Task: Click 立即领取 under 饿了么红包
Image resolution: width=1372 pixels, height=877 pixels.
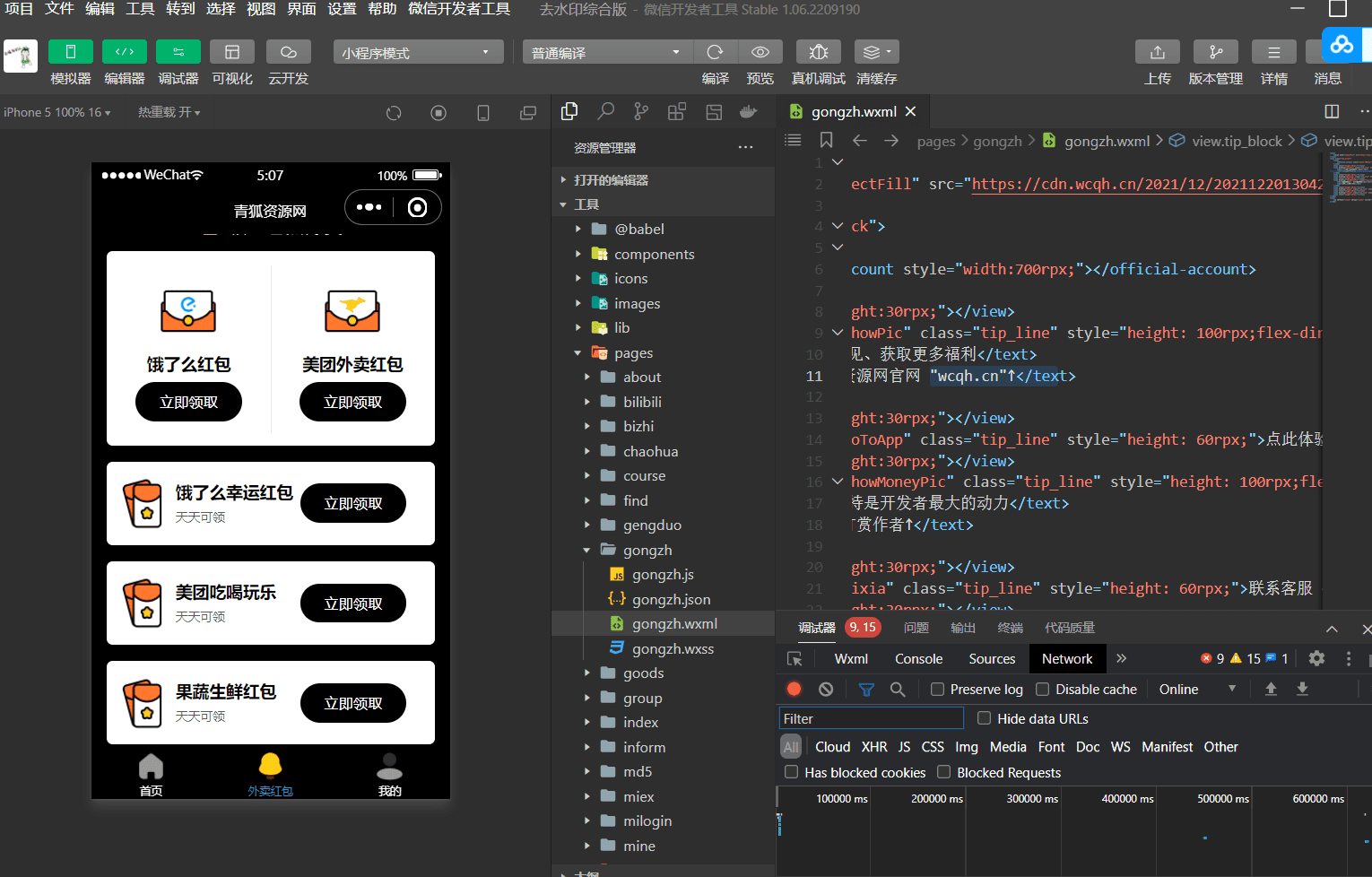Action: coord(188,402)
